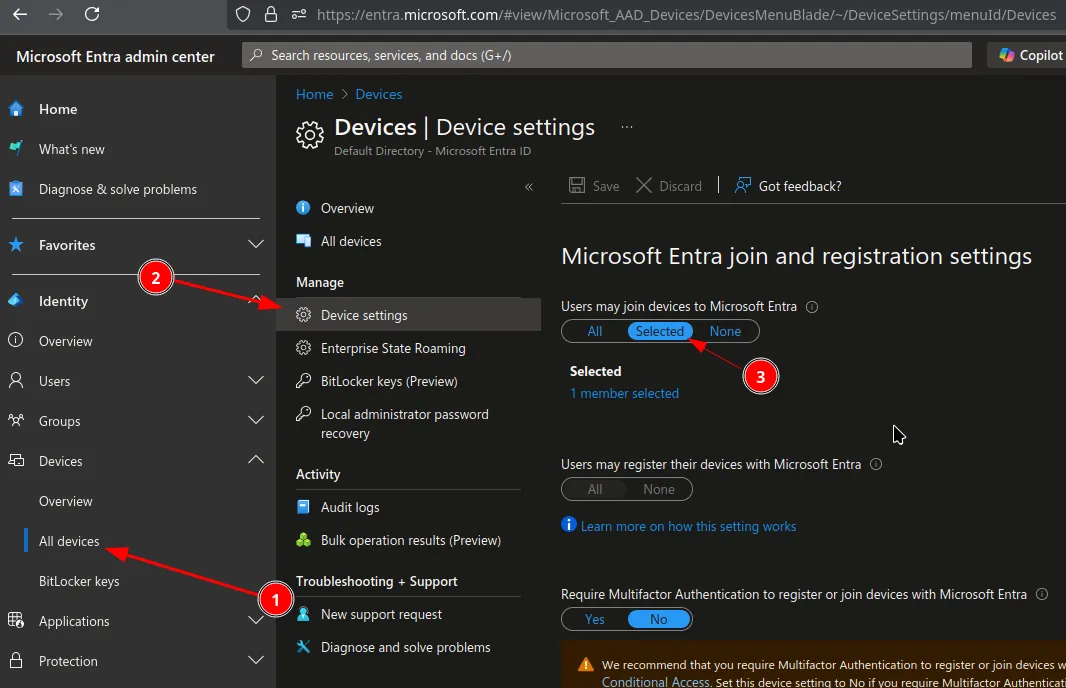Click the search resources input field
Image resolution: width=1066 pixels, height=688 pixels.
[606, 55]
